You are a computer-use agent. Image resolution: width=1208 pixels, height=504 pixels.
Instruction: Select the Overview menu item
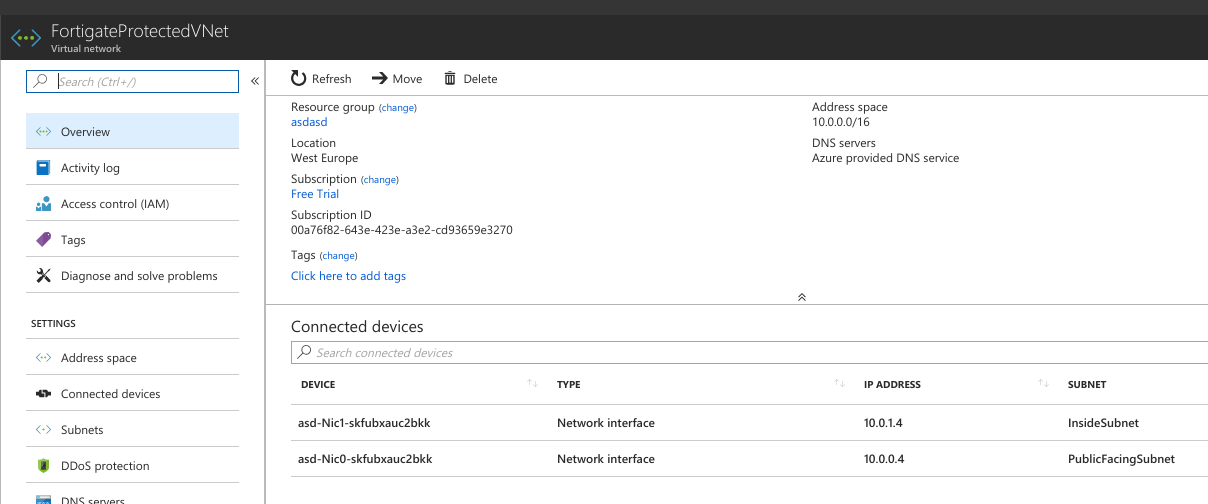point(132,131)
